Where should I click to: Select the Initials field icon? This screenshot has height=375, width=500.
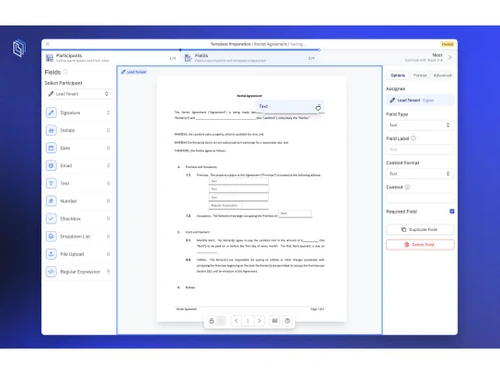[51, 130]
